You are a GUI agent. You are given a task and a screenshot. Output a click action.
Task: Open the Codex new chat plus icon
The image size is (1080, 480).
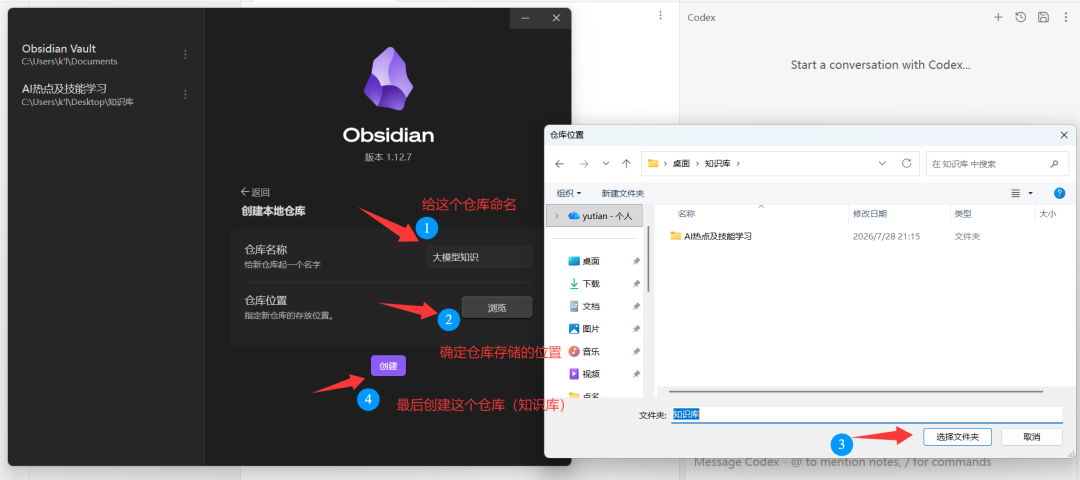[997, 17]
